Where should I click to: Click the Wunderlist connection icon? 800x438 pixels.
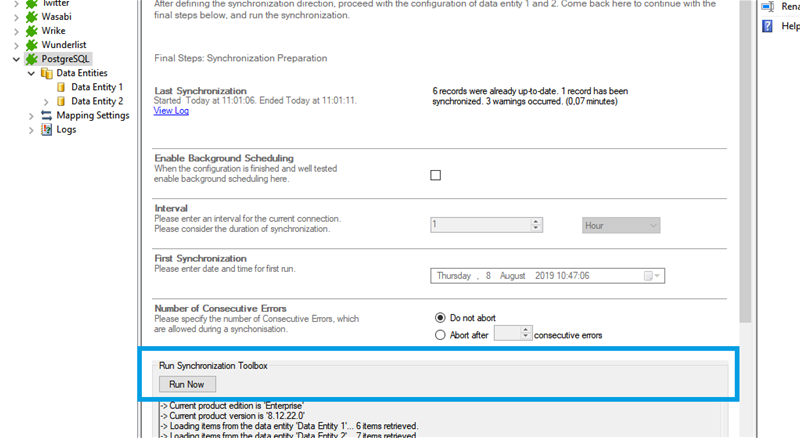pyautogui.click(x=31, y=45)
